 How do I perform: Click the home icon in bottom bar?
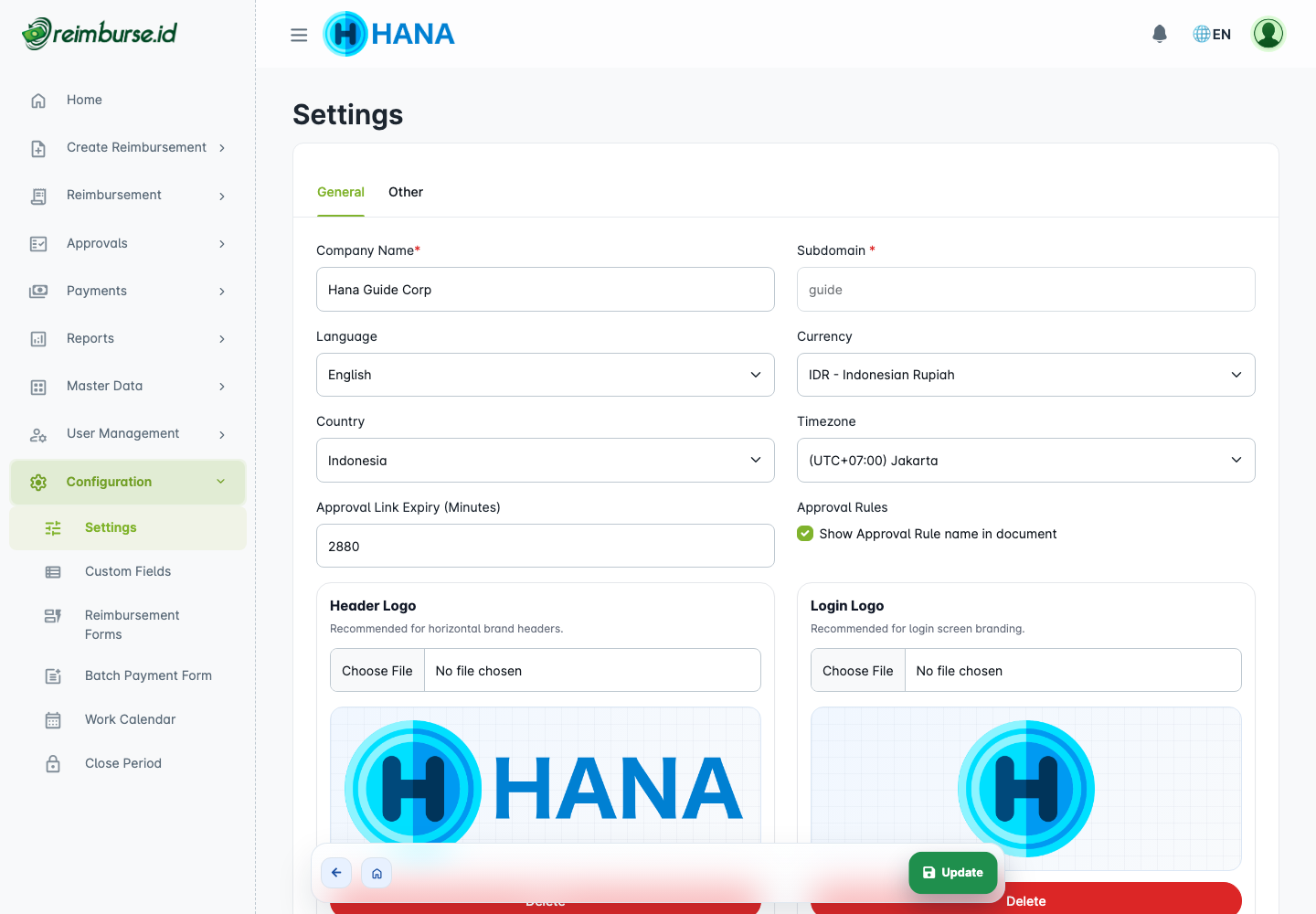point(377,873)
